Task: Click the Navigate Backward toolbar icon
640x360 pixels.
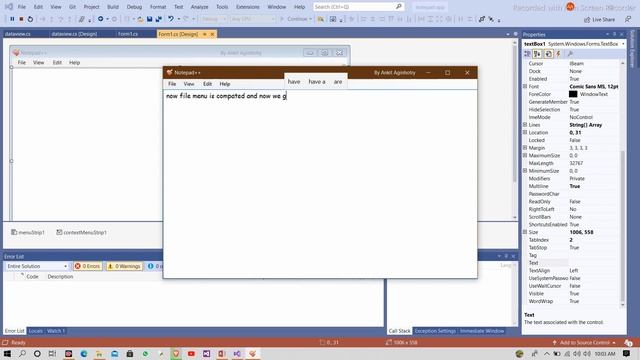Action: pos(100,19)
